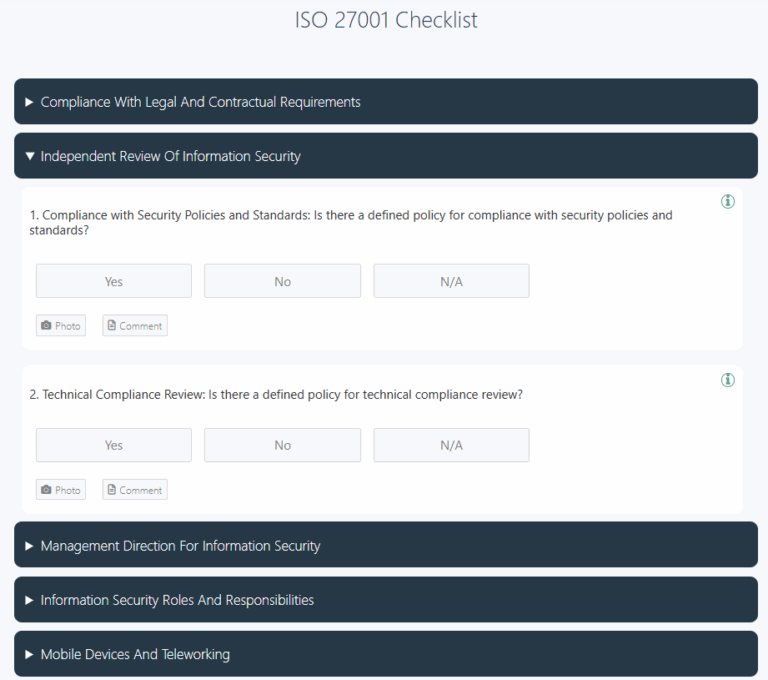Select Yes for Compliance with Security Policies
Image resolution: width=768 pixels, height=680 pixels.
pos(114,281)
